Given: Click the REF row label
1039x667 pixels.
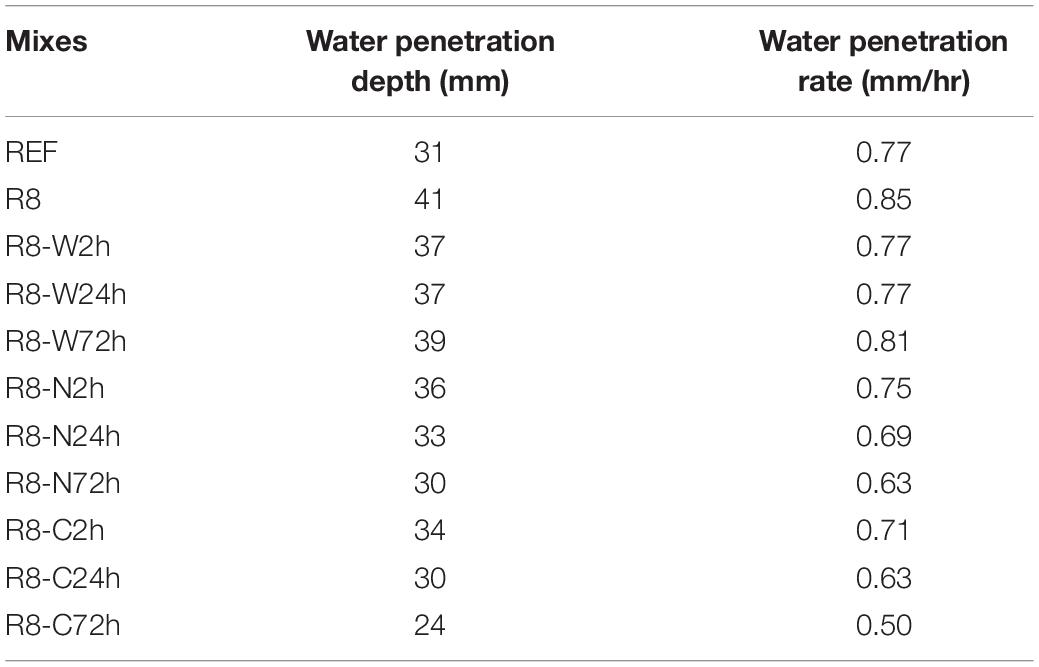Looking at the screenshot, I should click(31, 152).
